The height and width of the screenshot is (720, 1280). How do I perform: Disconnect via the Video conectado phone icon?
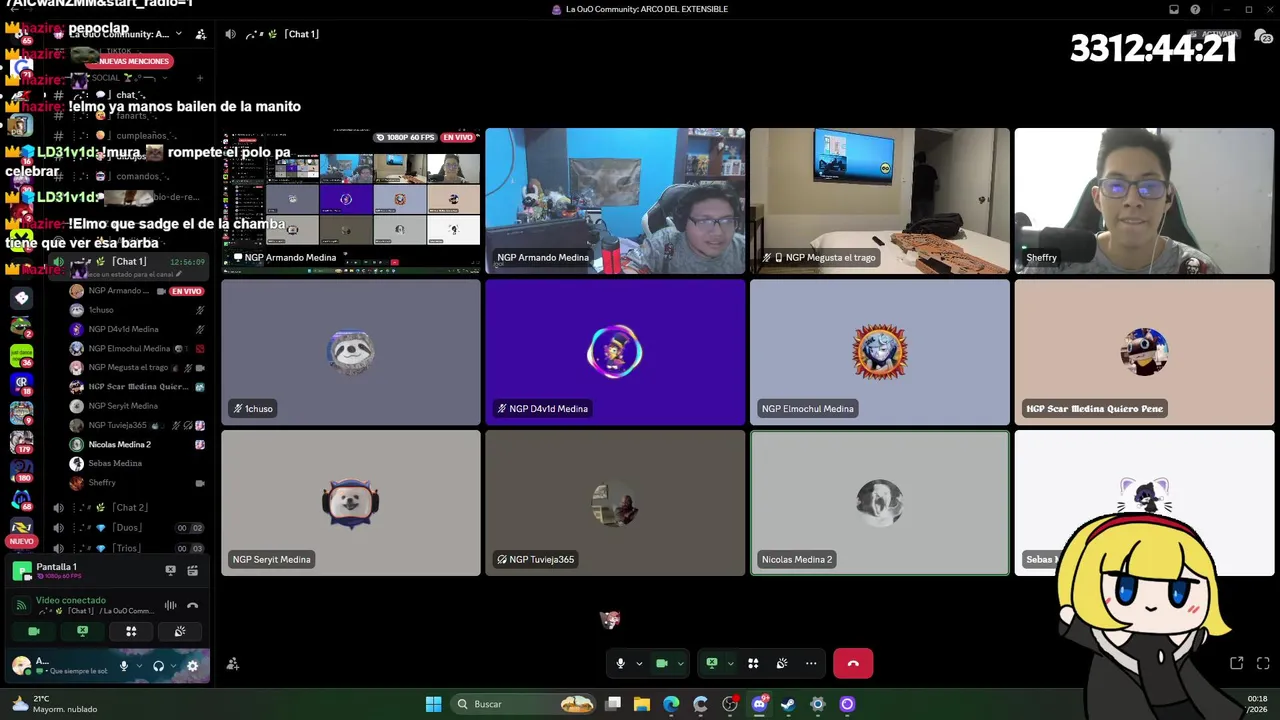tap(192, 605)
